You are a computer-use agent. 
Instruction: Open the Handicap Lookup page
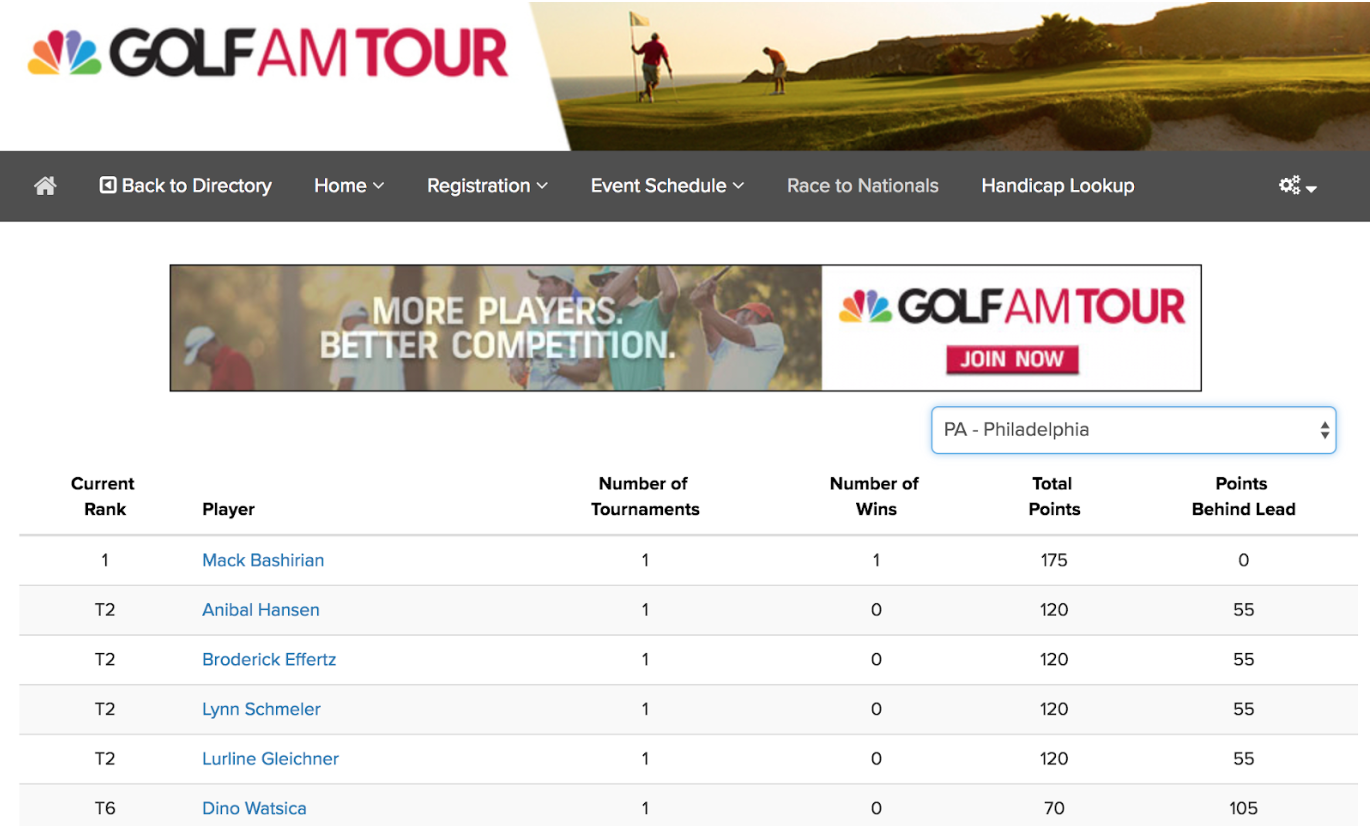(1057, 186)
